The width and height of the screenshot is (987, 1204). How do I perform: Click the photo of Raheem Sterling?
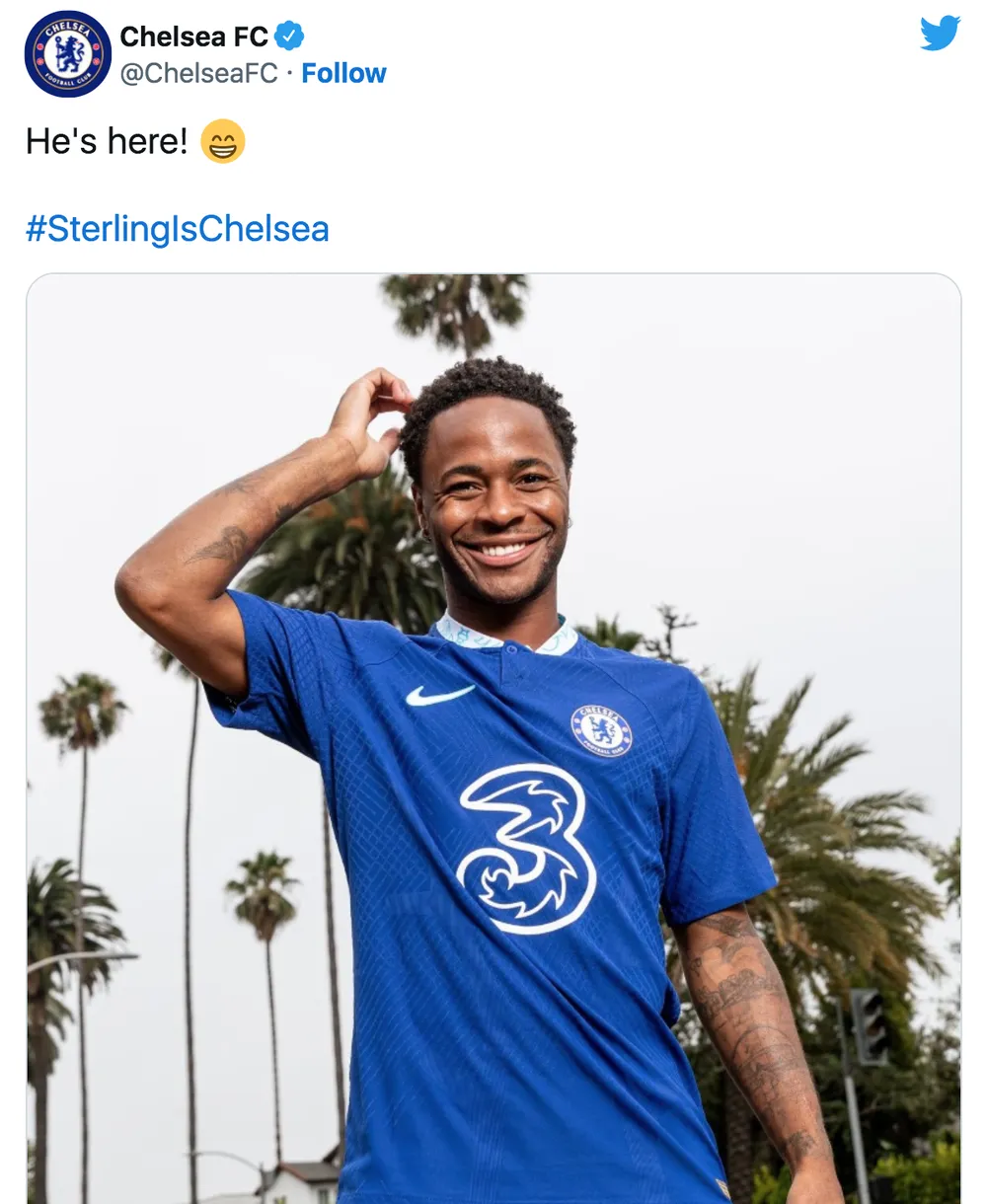tap(493, 740)
